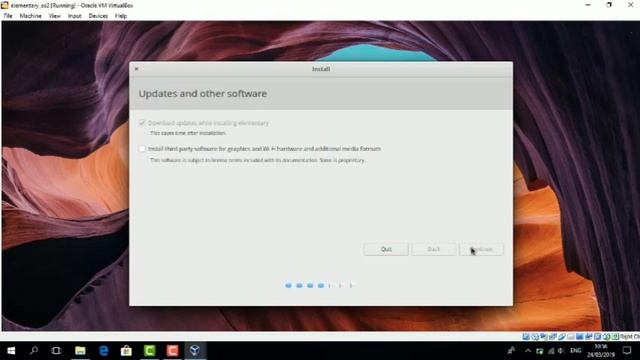The height and width of the screenshot is (360, 640).
Task: Open the volume control tray icon
Action: [x=561, y=351]
